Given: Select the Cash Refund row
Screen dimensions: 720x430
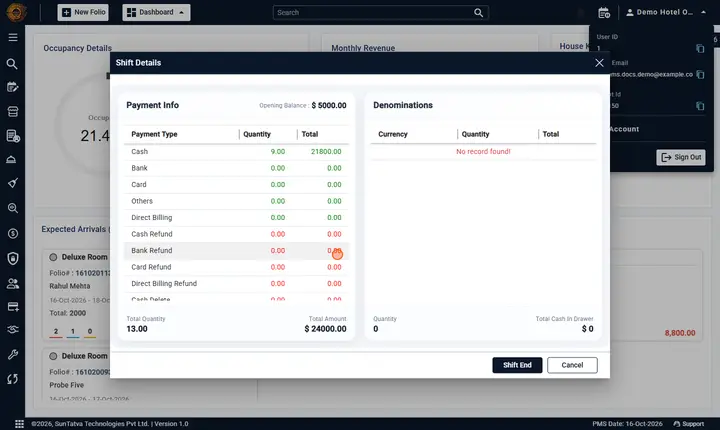Looking at the screenshot, I should 236,234.
